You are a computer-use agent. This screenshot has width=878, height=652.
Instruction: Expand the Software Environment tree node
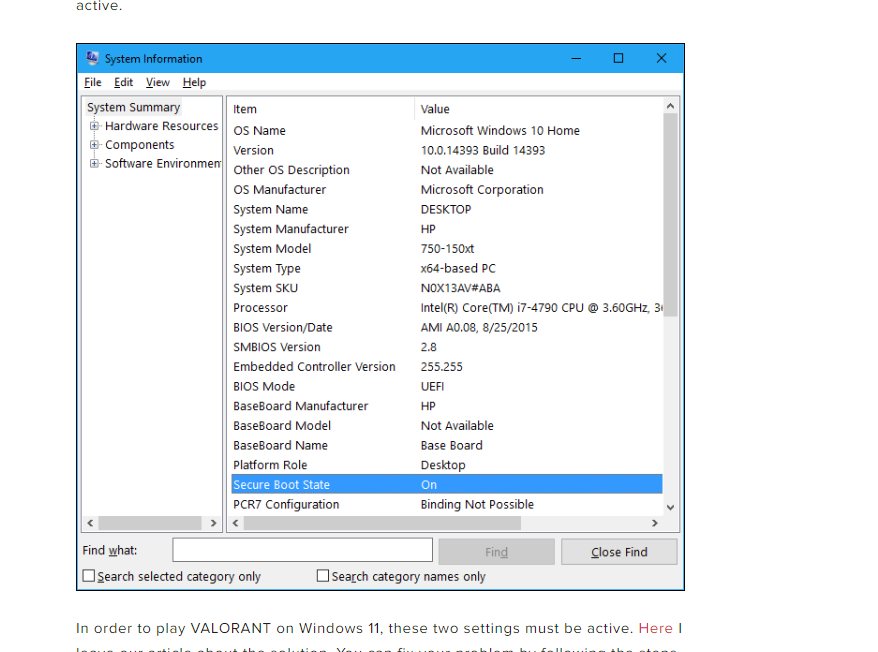point(95,163)
